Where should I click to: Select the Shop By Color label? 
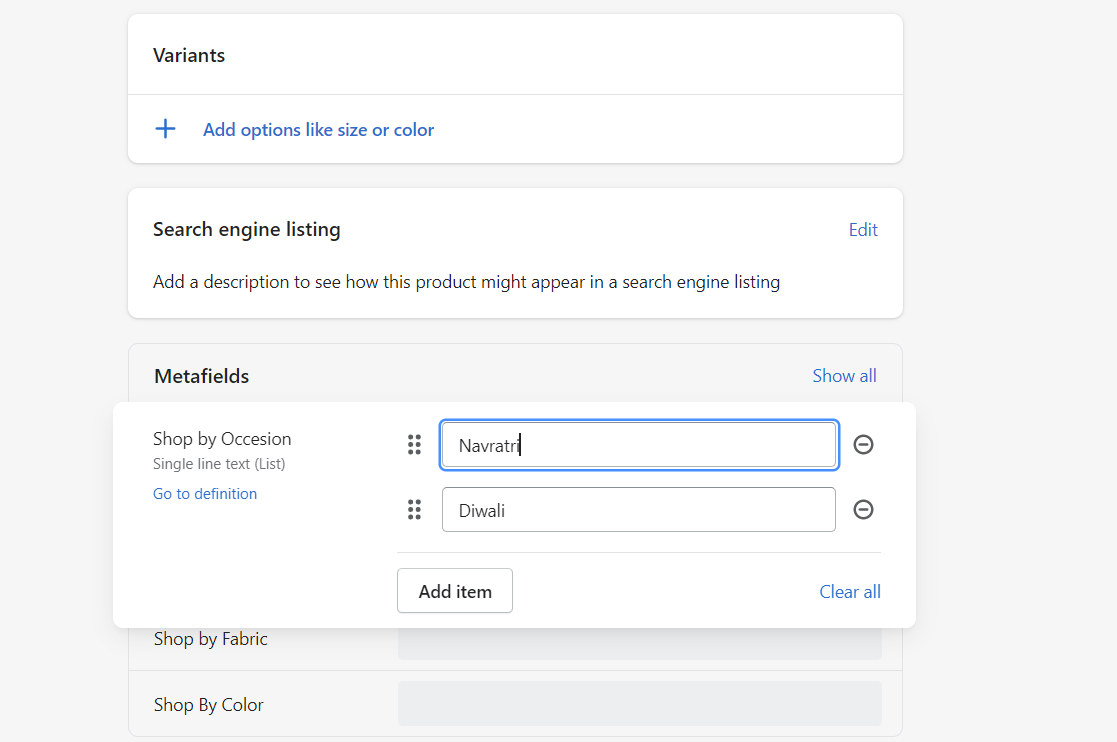209,705
